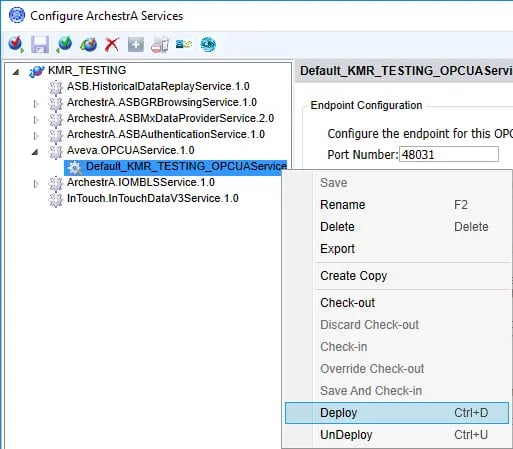Click the KMR_TESTING galaxy icon
The image size is (513, 449).
(x=36, y=71)
